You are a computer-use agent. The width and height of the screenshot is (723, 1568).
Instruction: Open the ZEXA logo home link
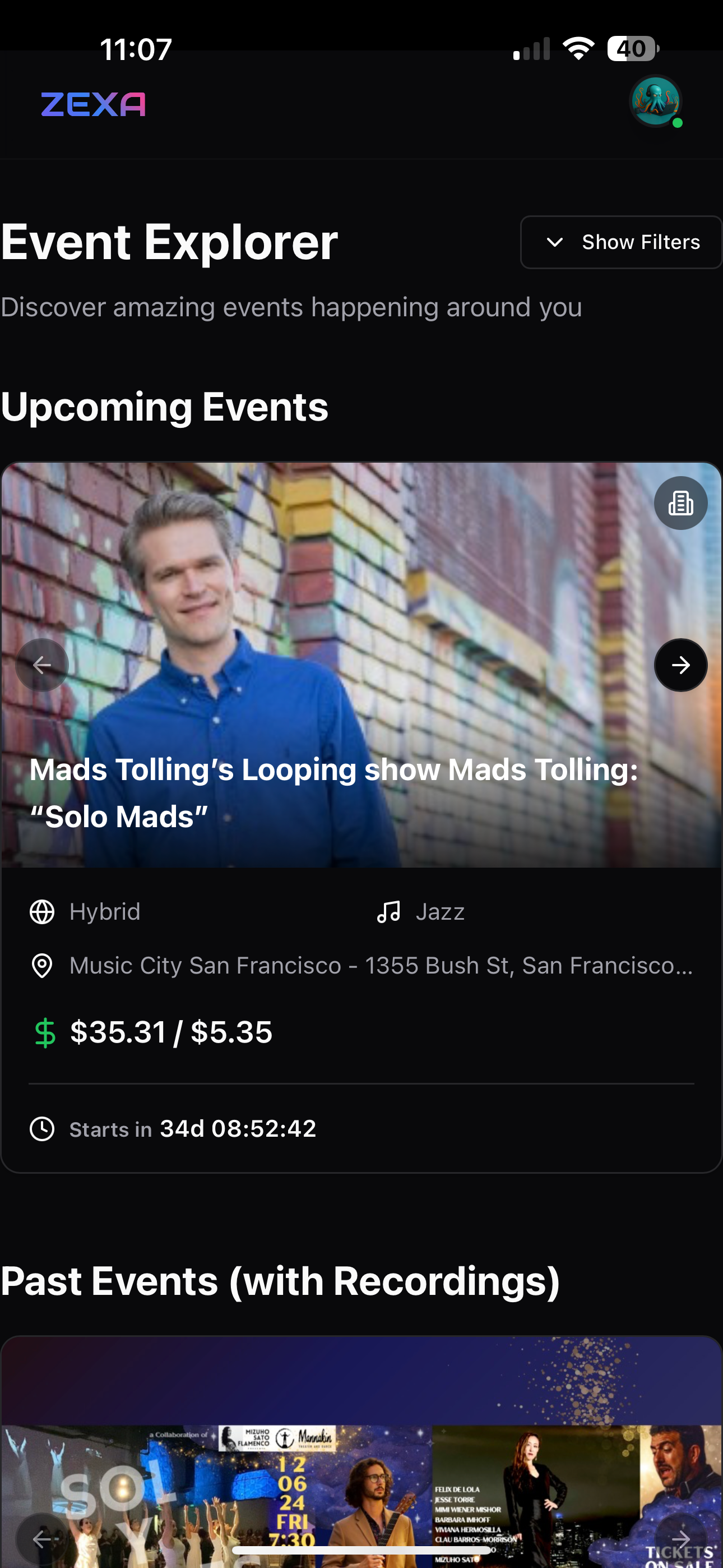(93, 104)
